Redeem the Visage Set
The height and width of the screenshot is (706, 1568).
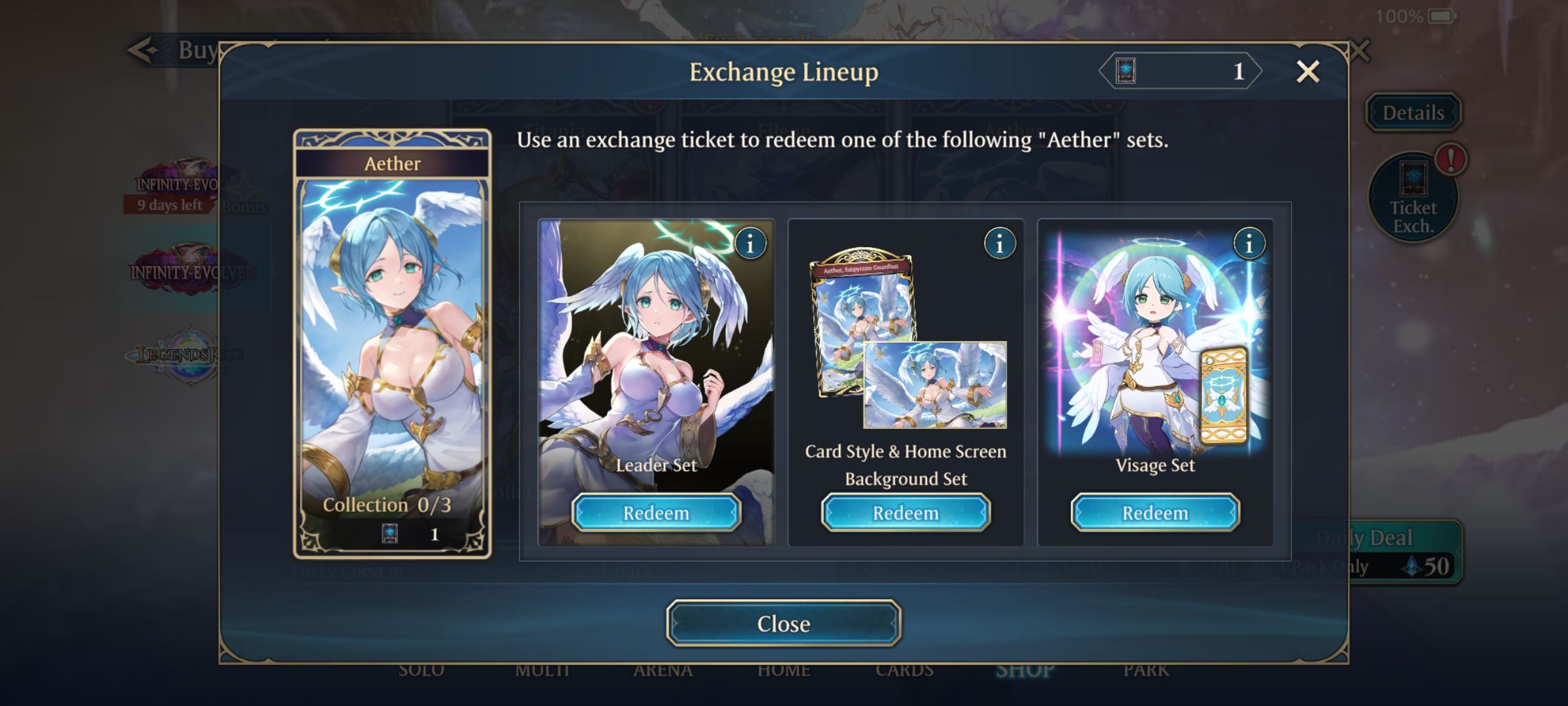coord(1155,513)
